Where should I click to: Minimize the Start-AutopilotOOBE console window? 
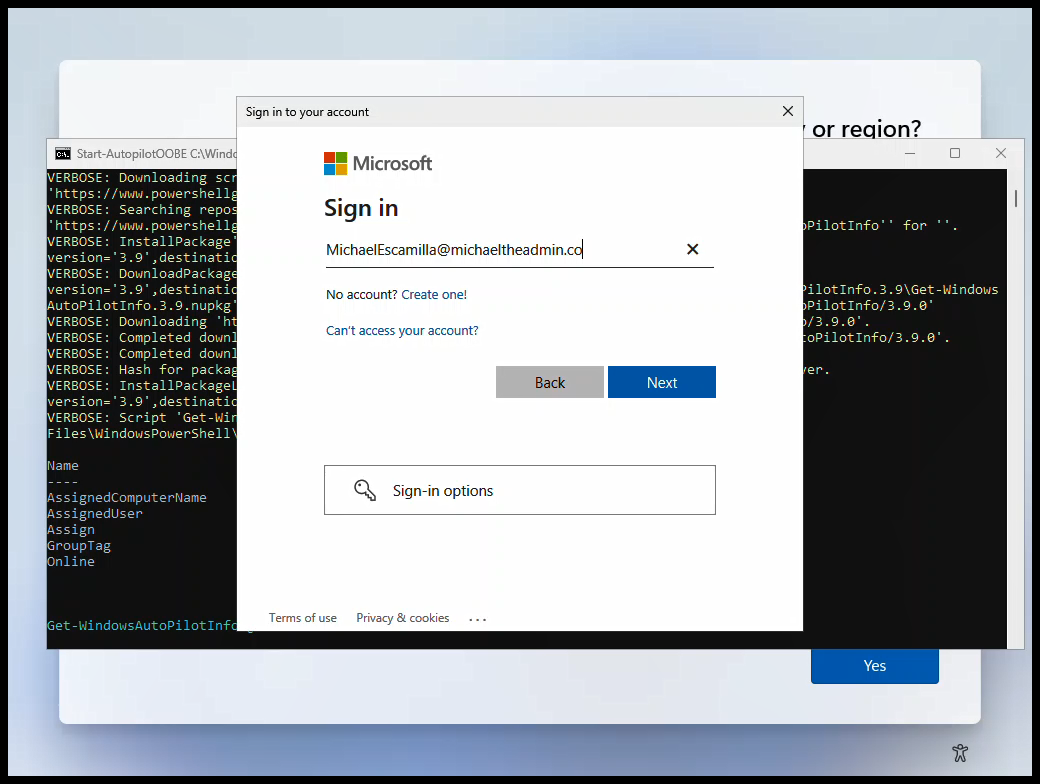click(x=910, y=154)
